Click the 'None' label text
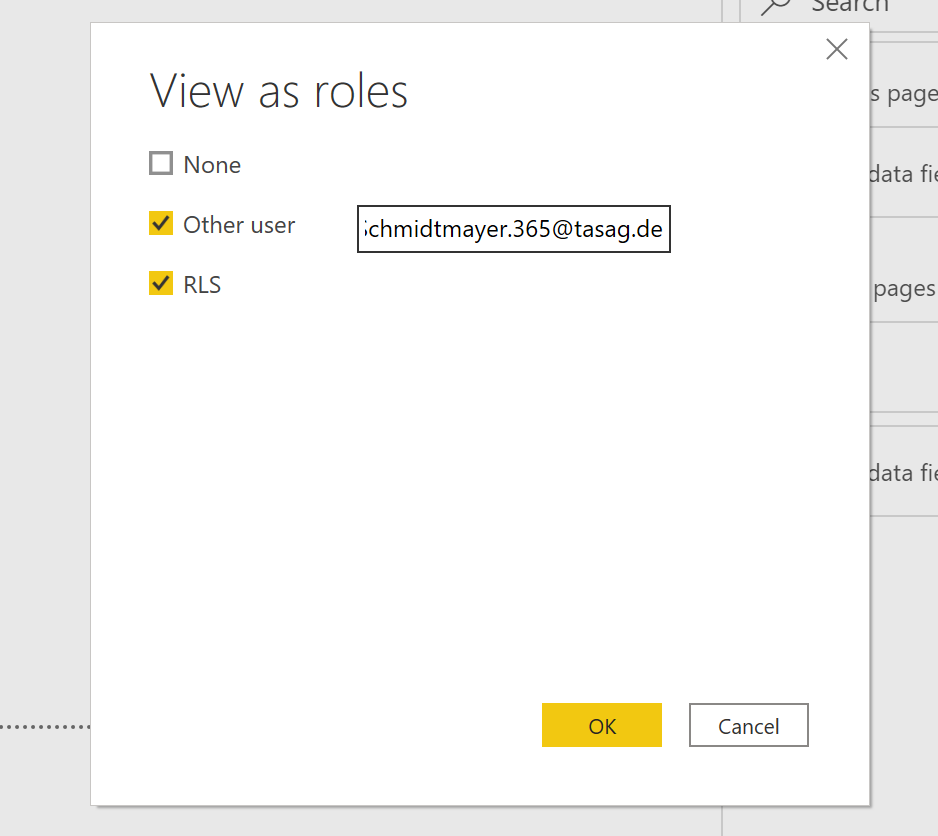This screenshot has width=938, height=836. (x=212, y=165)
